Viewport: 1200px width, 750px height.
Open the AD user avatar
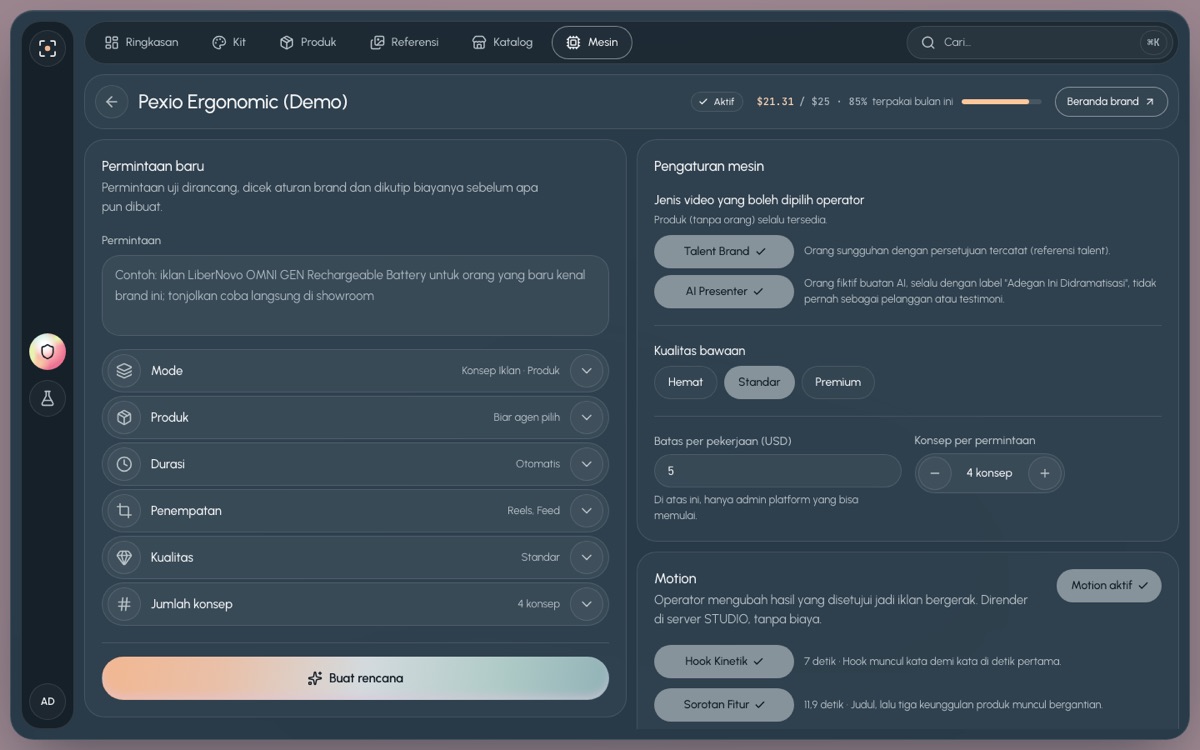tap(47, 701)
